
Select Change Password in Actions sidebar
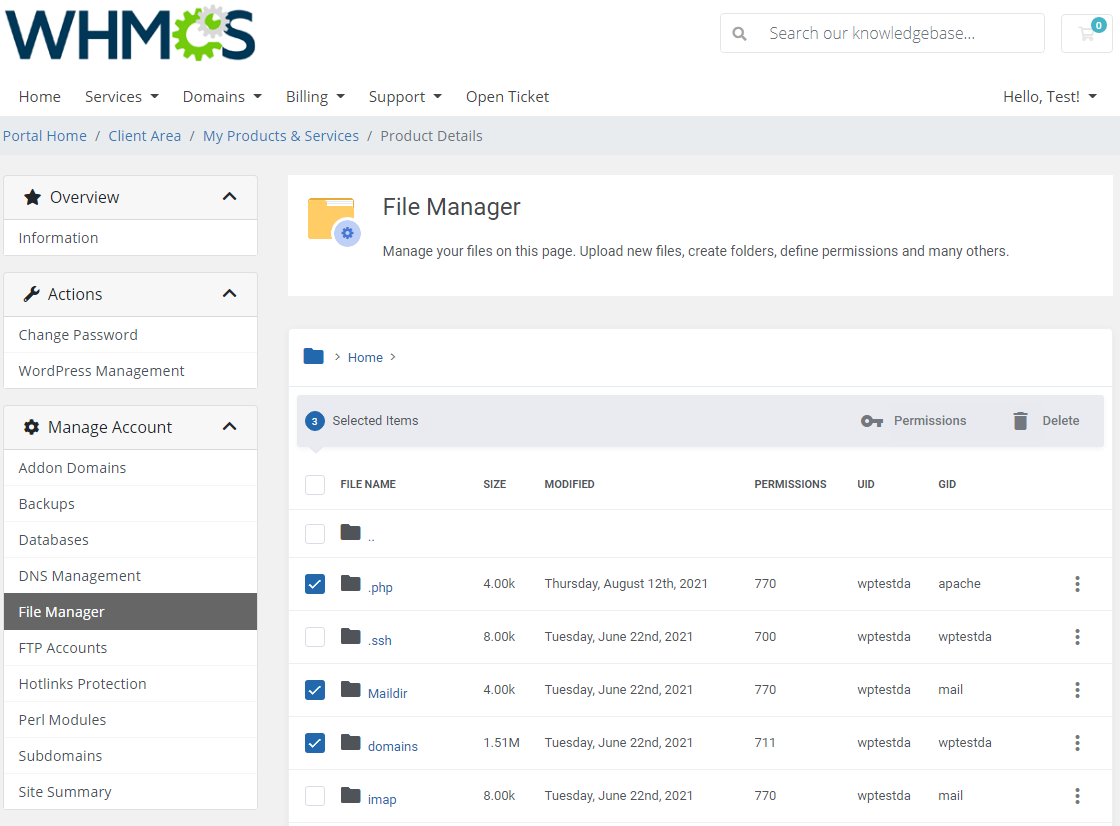point(131,335)
